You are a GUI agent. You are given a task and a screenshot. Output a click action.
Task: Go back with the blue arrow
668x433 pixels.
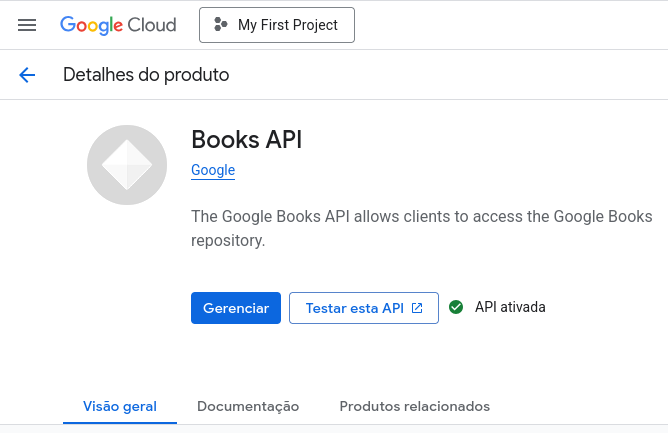[27, 75]
